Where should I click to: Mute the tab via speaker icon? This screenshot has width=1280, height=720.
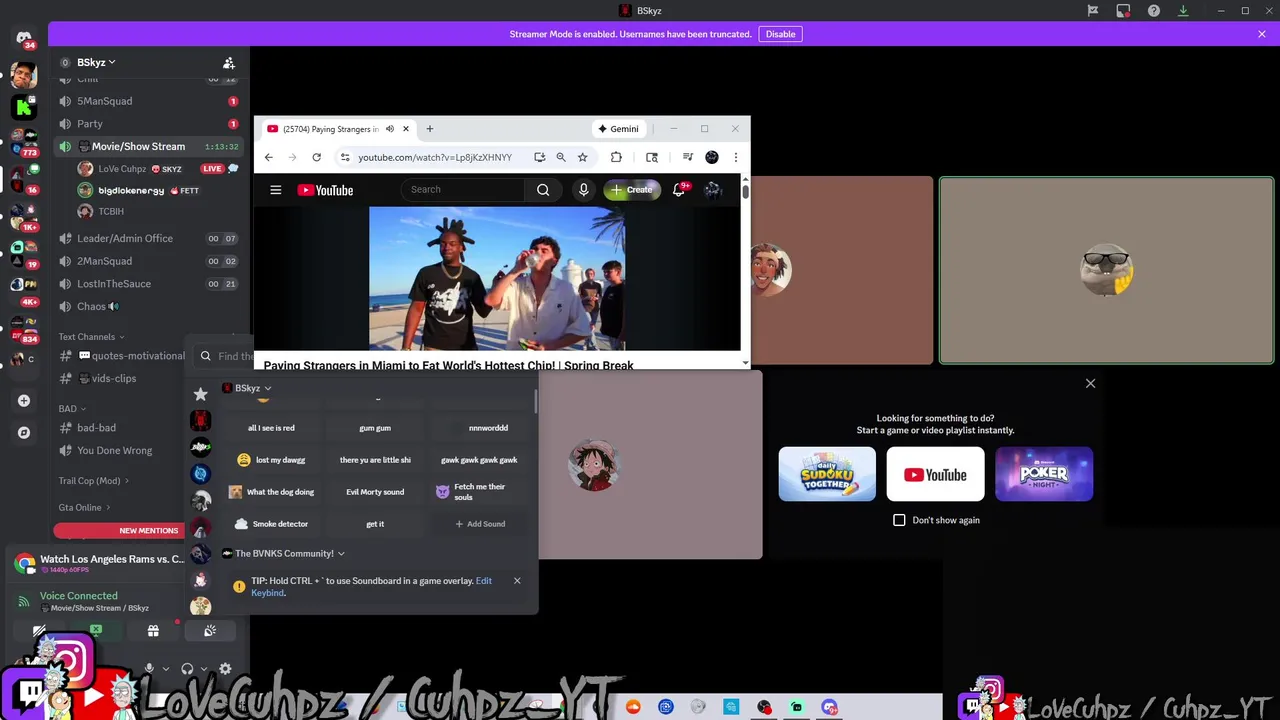coord(390,128)
